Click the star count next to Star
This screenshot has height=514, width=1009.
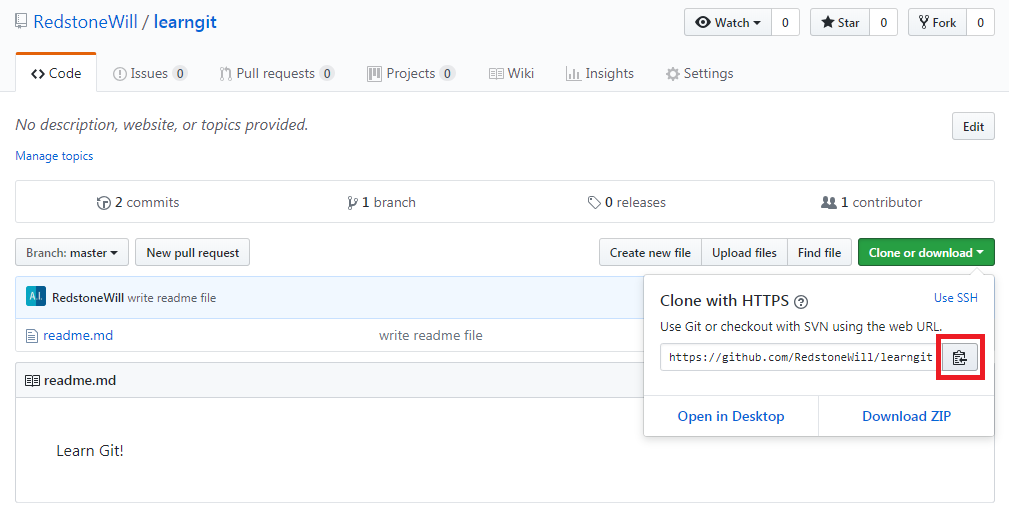(884, 23)
